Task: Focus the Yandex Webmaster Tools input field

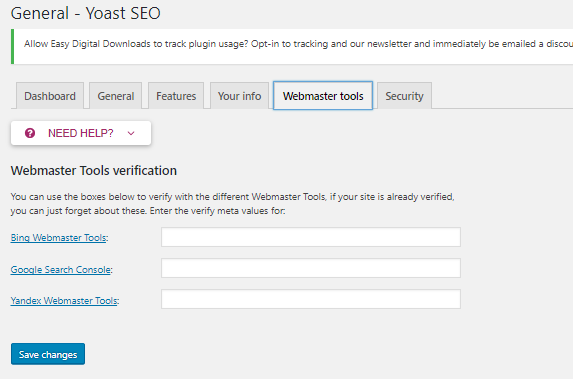Action: (x=311, y=299)
